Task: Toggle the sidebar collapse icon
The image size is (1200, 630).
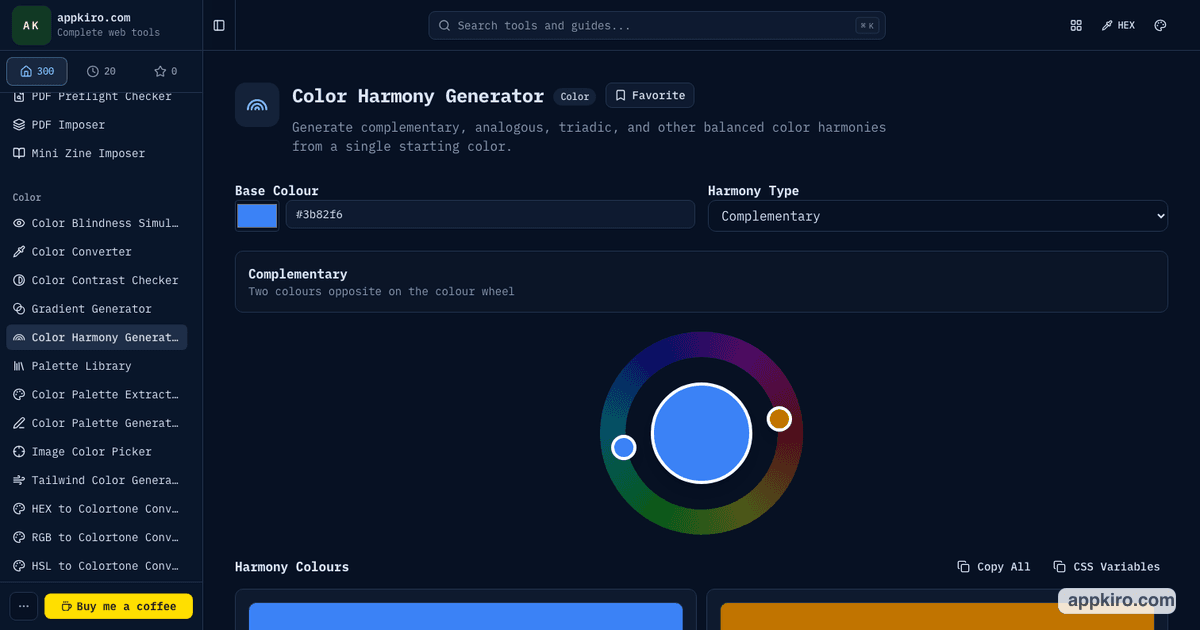Action: pos(219,25)
